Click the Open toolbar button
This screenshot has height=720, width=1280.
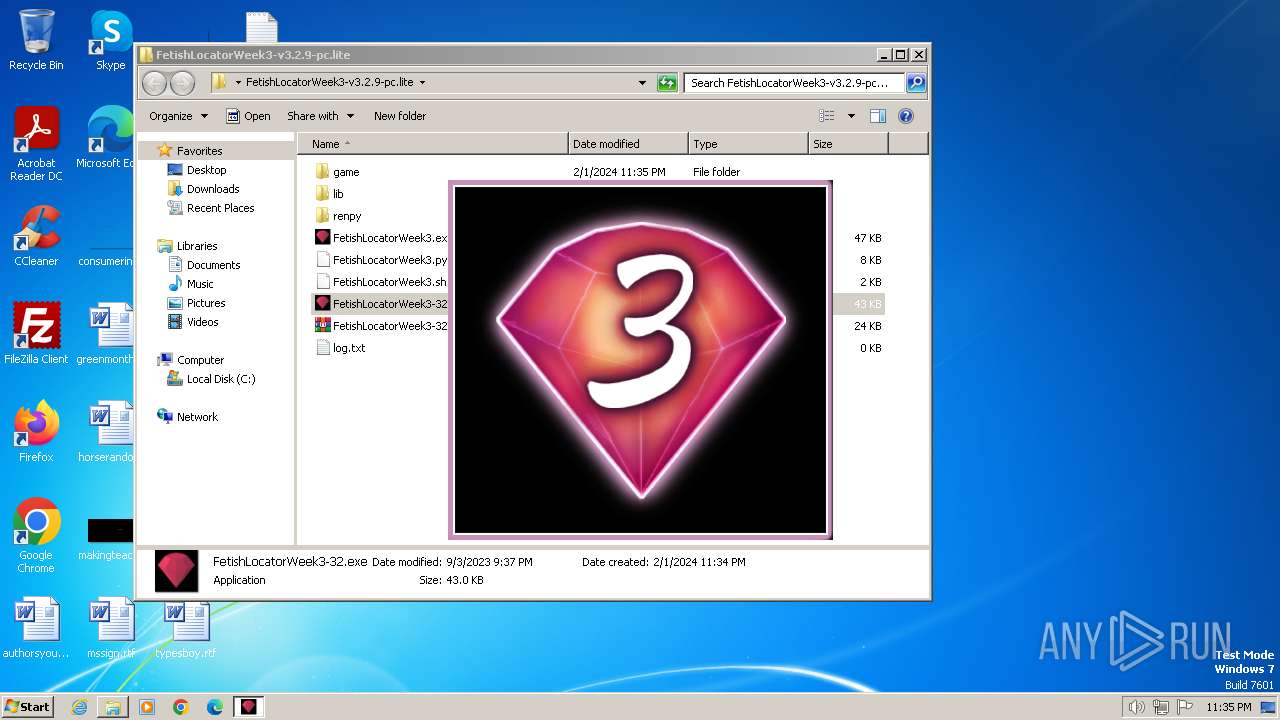point(248,116)
